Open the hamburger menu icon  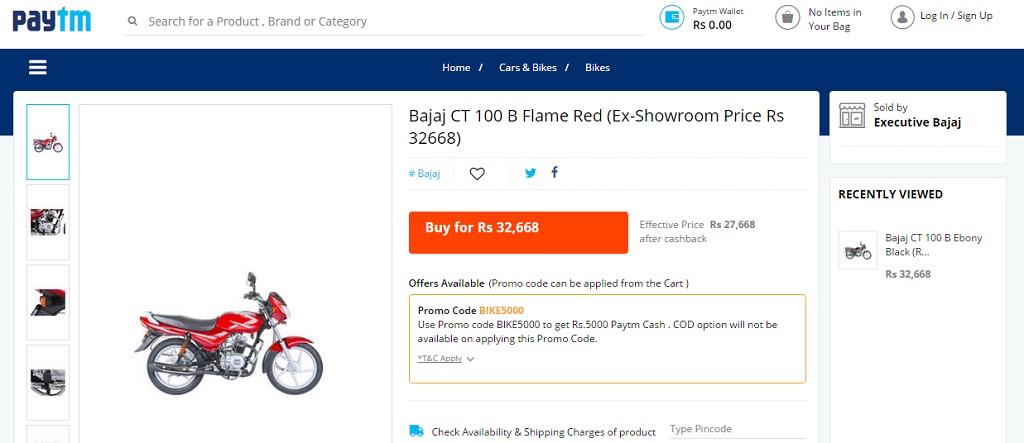(x=38, y=67)
